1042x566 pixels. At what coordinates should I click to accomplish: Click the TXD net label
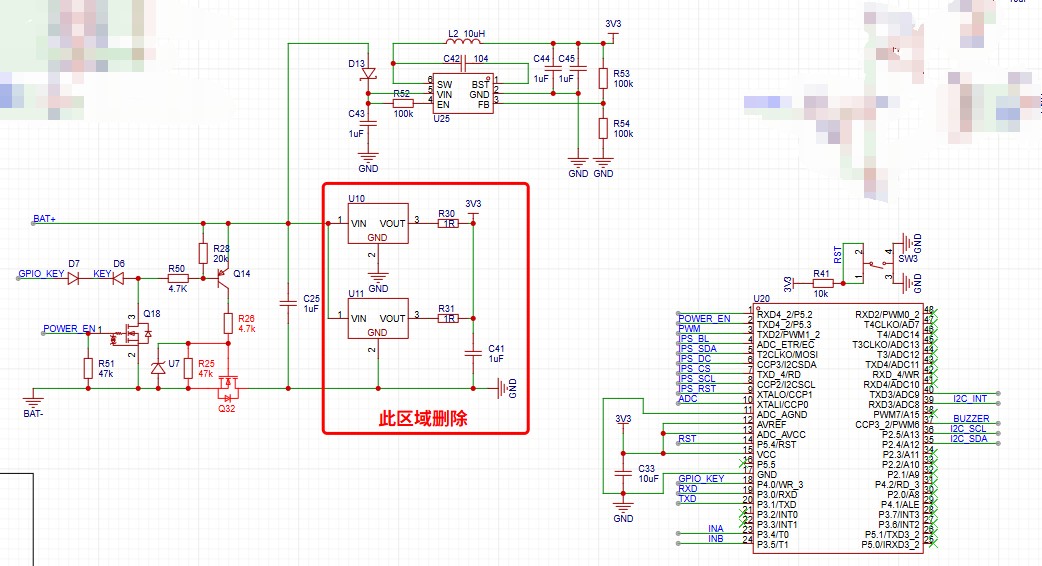click(x=688, y=498)
